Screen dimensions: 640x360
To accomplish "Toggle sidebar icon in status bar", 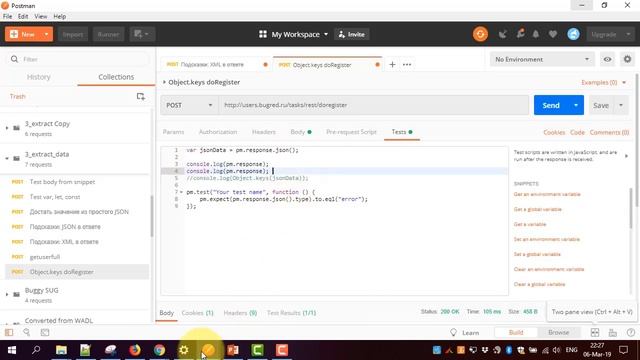I will [9, 333].
